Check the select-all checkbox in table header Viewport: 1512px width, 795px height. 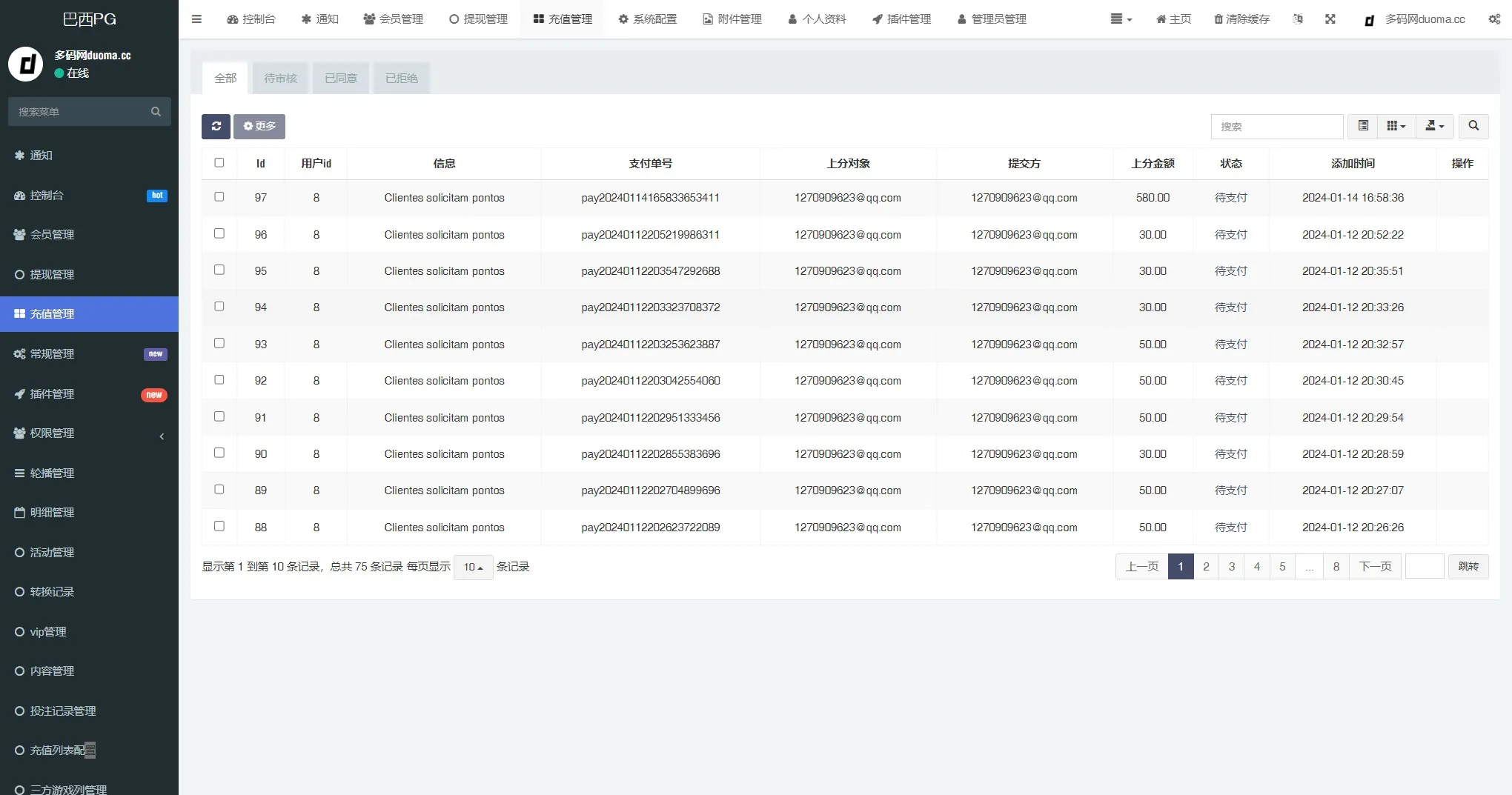click(219, 163)
